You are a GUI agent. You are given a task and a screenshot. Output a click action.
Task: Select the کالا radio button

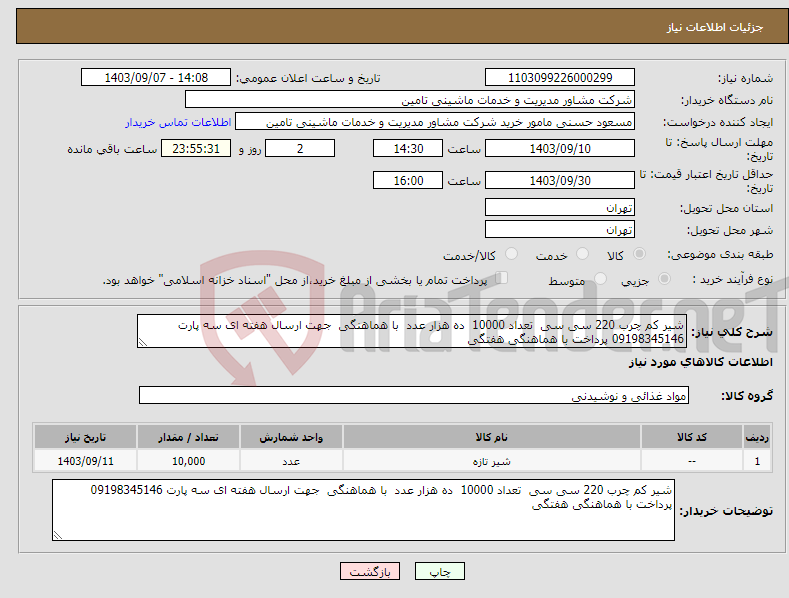[x=640, y=254]
